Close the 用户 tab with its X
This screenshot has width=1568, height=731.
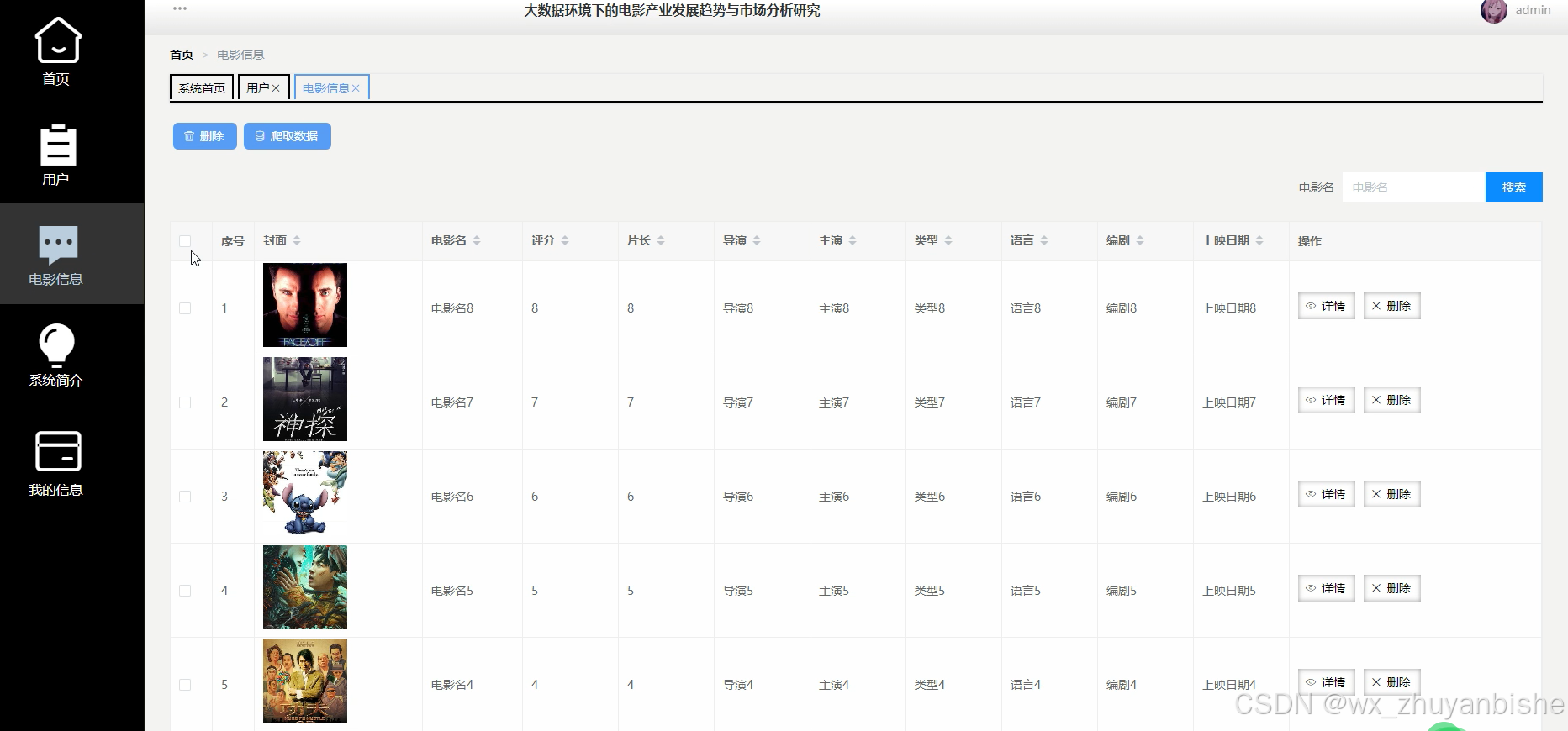click(276, 88)
